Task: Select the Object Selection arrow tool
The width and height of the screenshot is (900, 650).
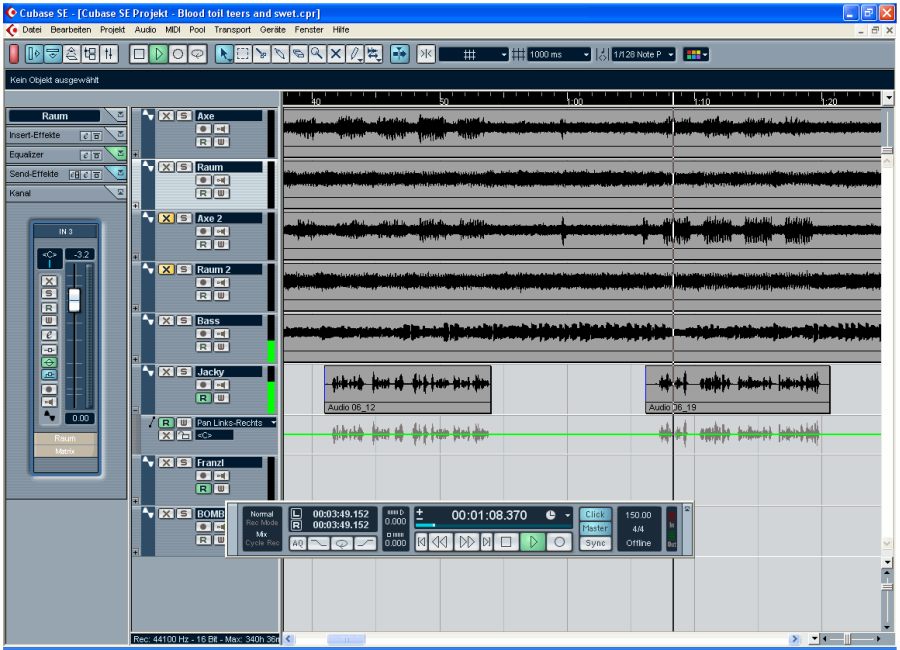Action: (x=224, y=54)
